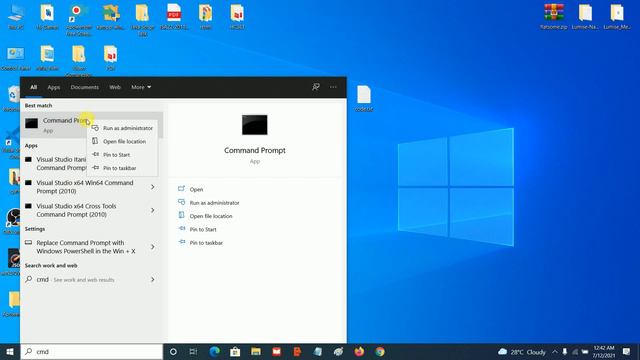The image size is (640, 360).
Task: Launch Microsoft Edge from taskbar
Action: point(215,352)
